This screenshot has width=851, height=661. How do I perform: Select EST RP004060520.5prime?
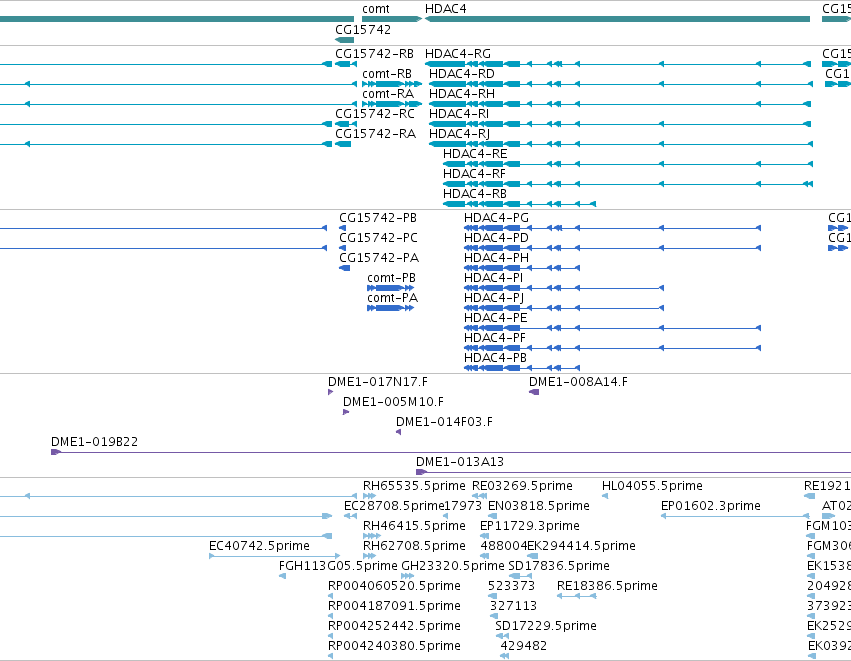394,587
